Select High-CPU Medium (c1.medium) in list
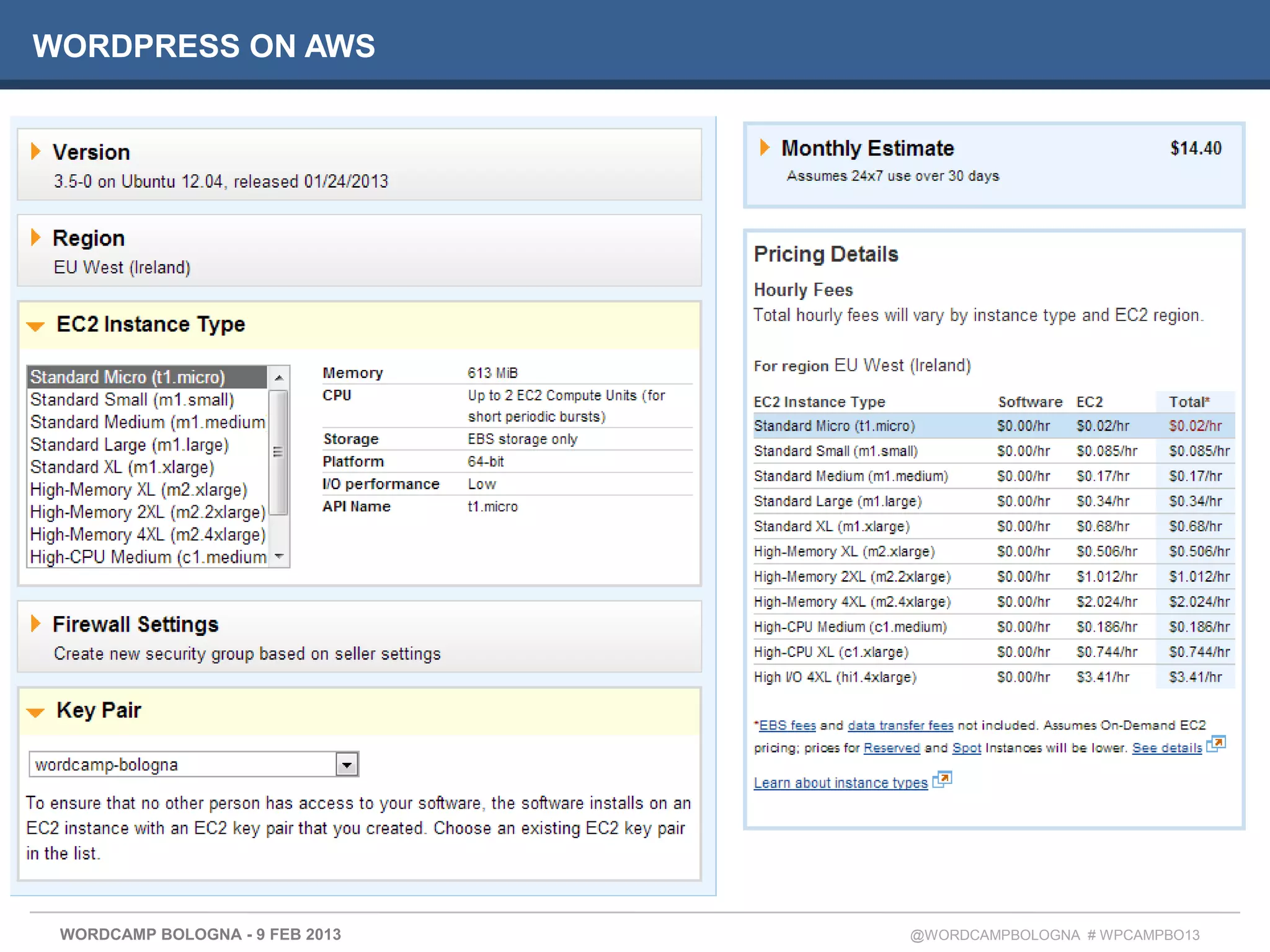This screenshot has width=1270, height=952. pyautogui.click(x=148, y=557)
